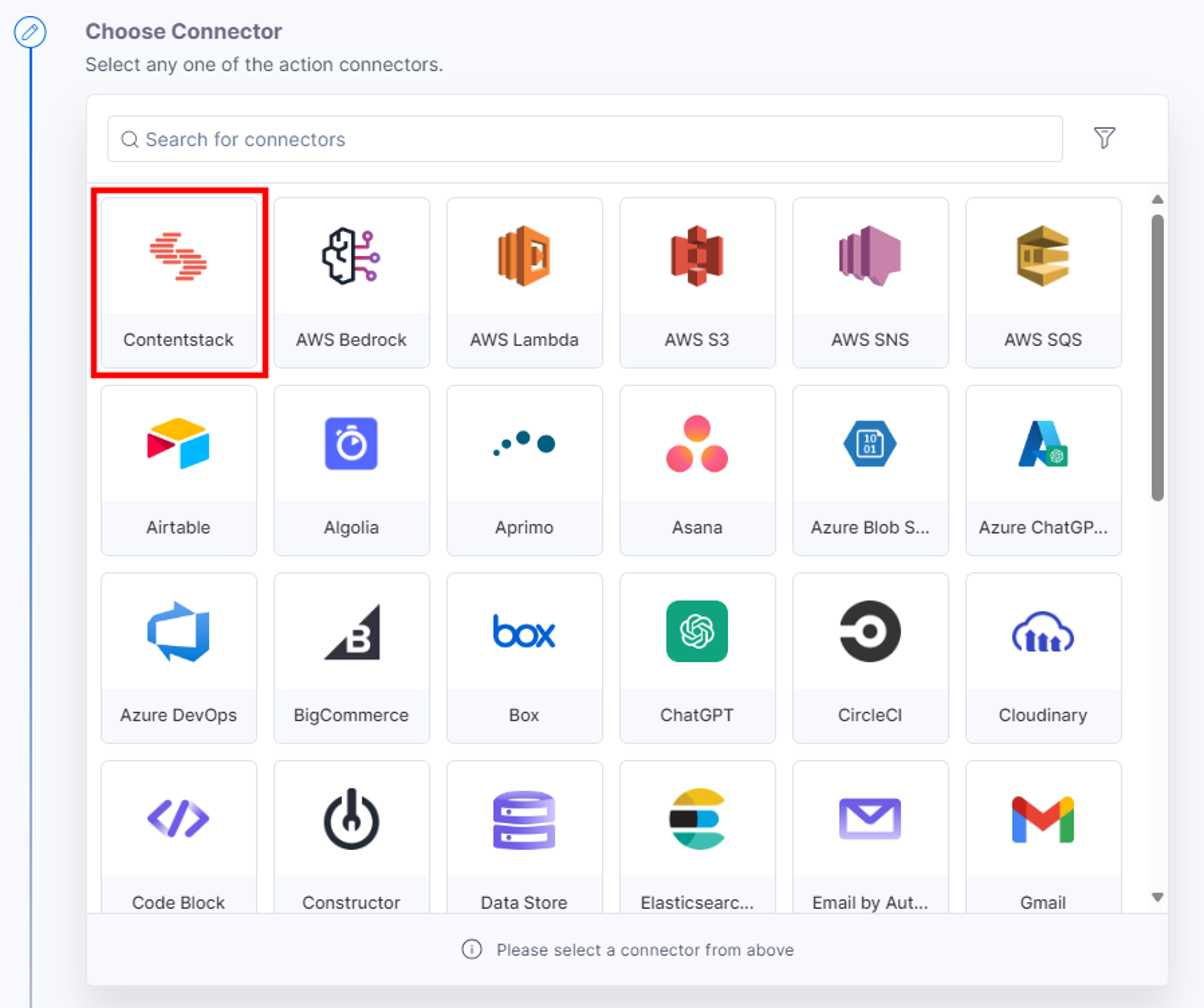This screenshot has width=1204, height=1008.
Task: Choose the Azure ChatGPT connector
Action: coord(1043,470)
